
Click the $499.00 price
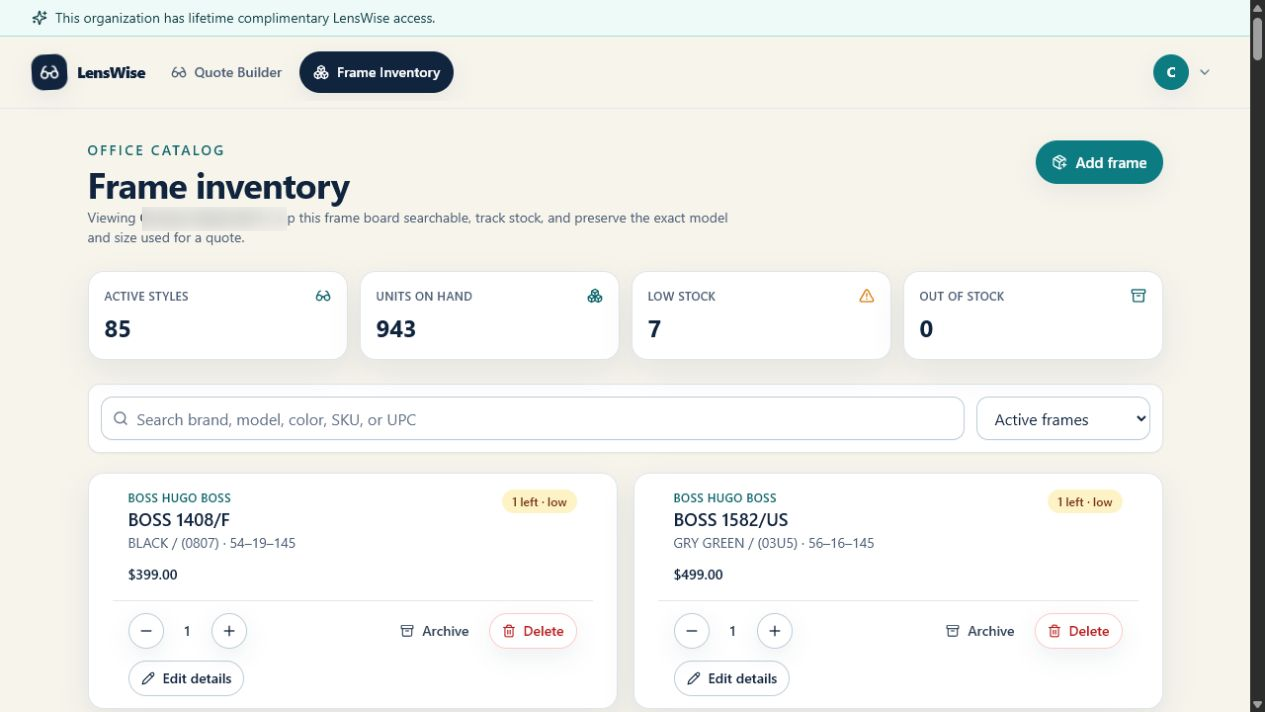698,575
